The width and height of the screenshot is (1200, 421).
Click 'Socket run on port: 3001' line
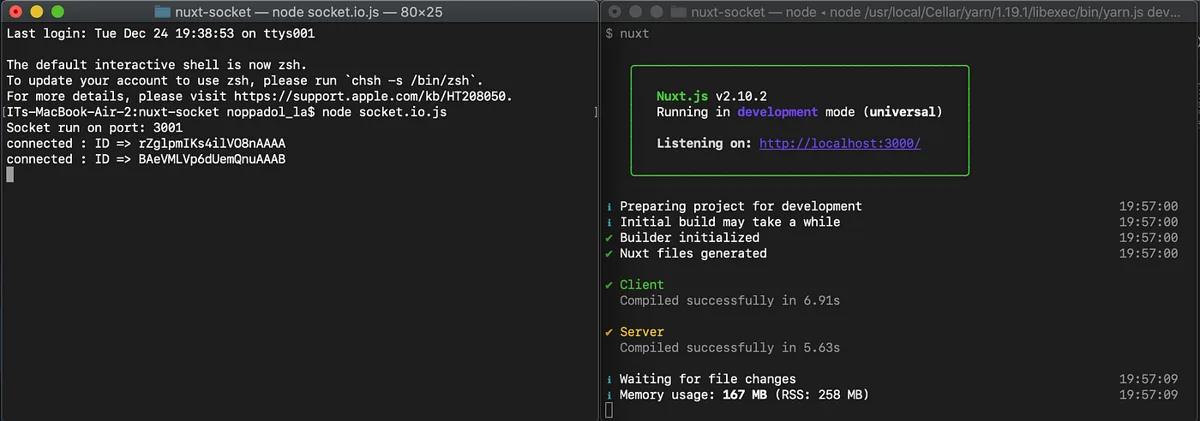pyautogui.click(x=94, y=128)
